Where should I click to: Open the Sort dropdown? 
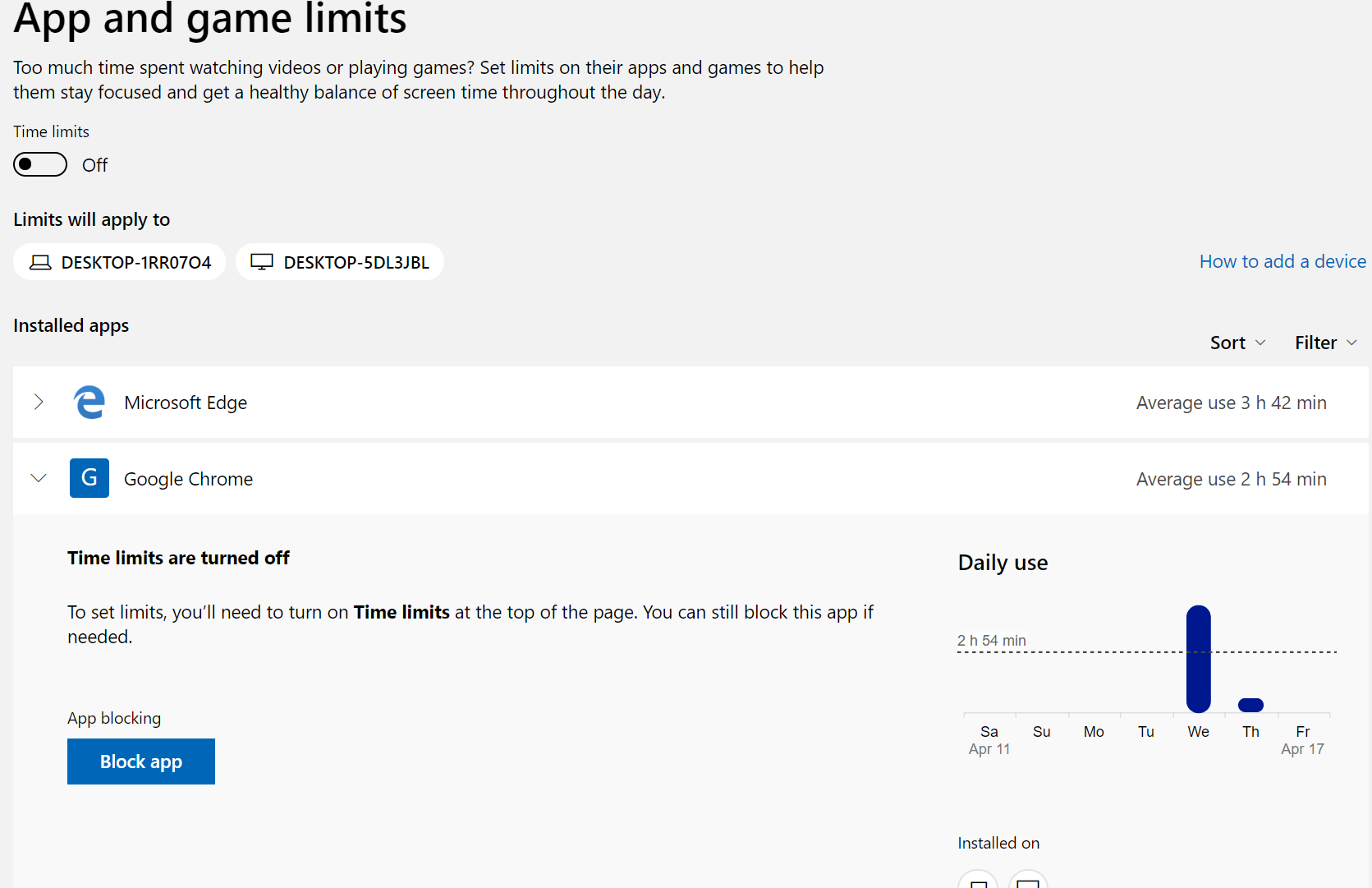click(1237, 343)
